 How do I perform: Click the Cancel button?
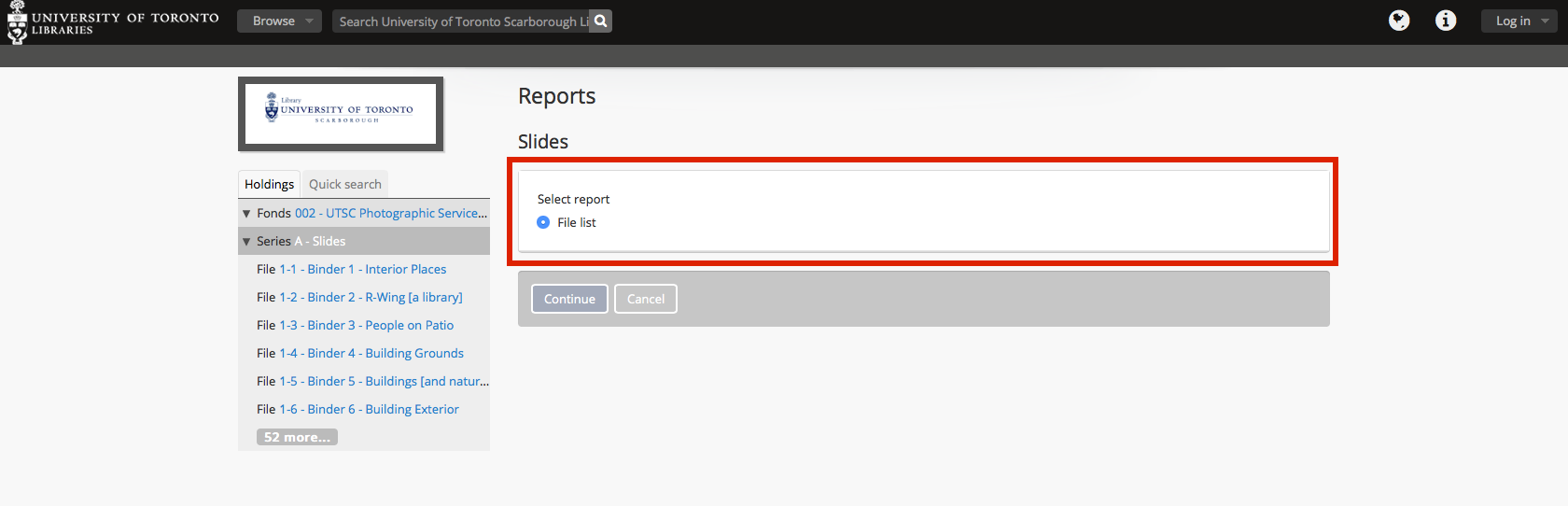[x=646, y=299]
